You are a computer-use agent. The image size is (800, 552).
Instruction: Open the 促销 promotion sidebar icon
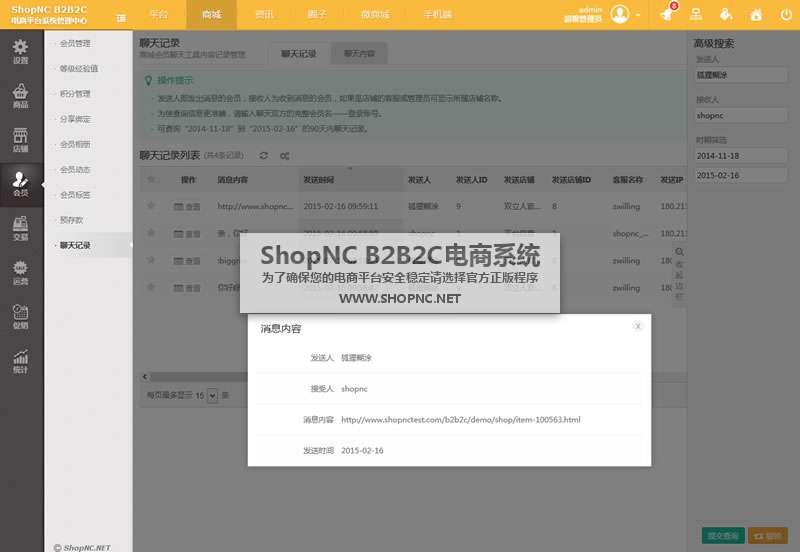tap(20, 317)
